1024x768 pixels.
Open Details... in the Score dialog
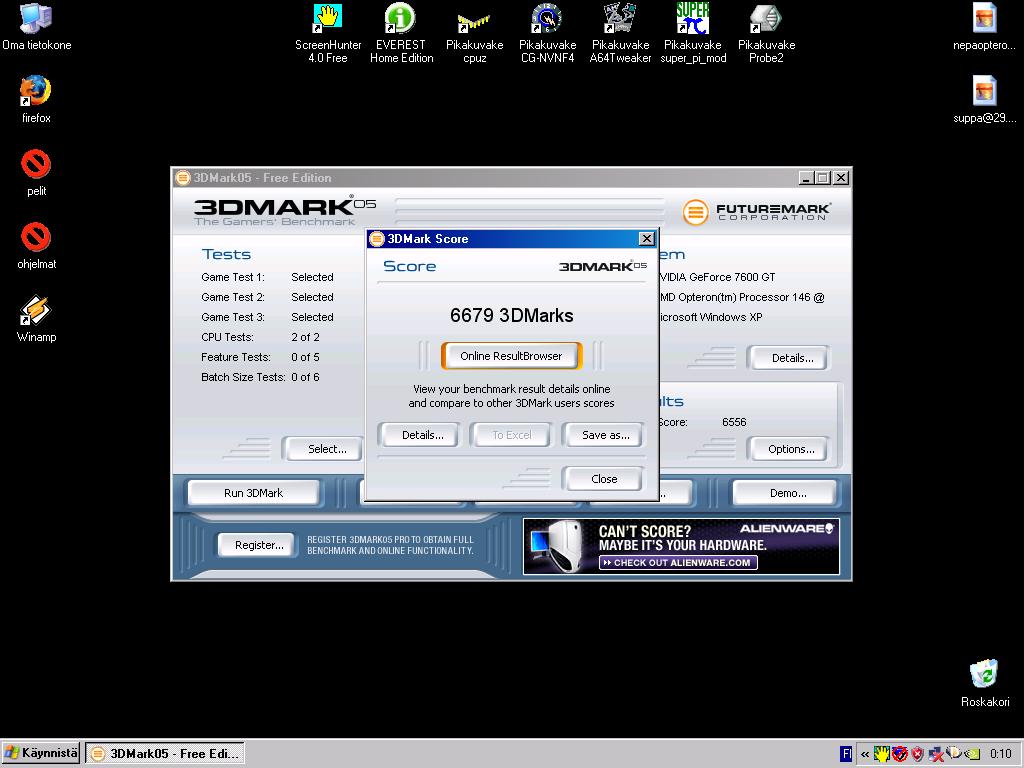[422, 435]
